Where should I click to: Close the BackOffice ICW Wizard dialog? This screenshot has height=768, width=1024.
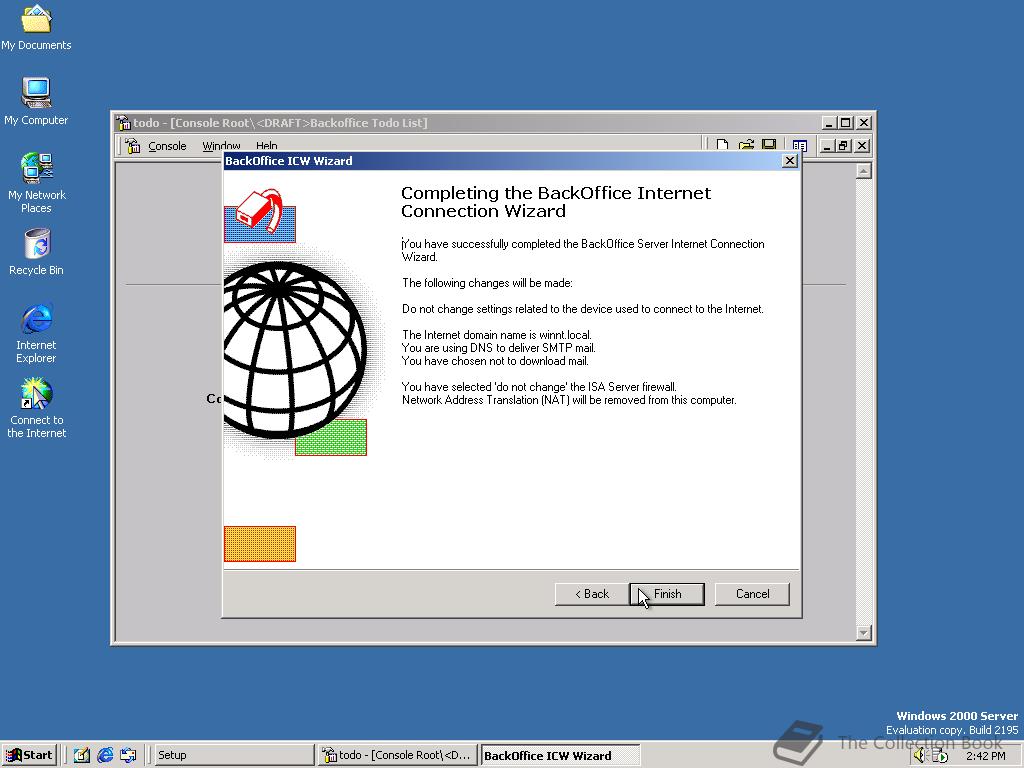[x=790, y=161]
